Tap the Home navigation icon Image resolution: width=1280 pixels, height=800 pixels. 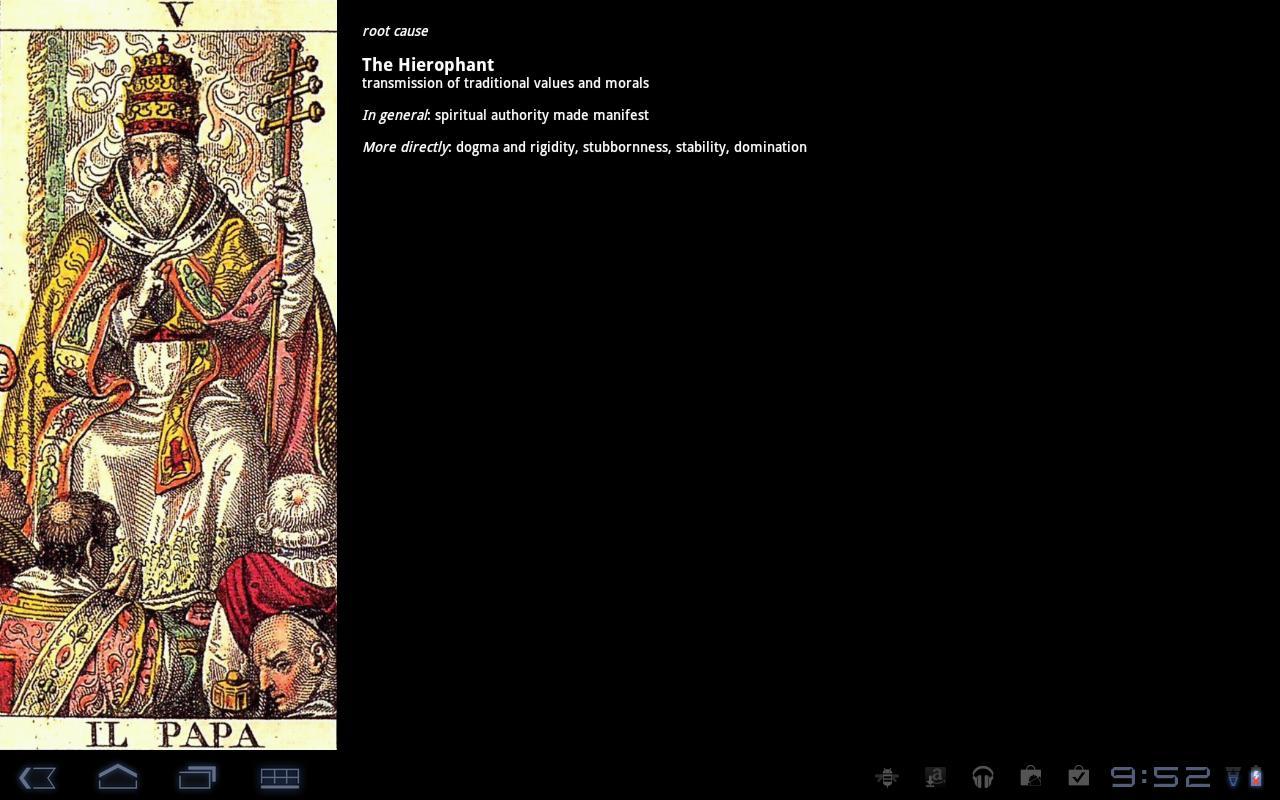116,777
